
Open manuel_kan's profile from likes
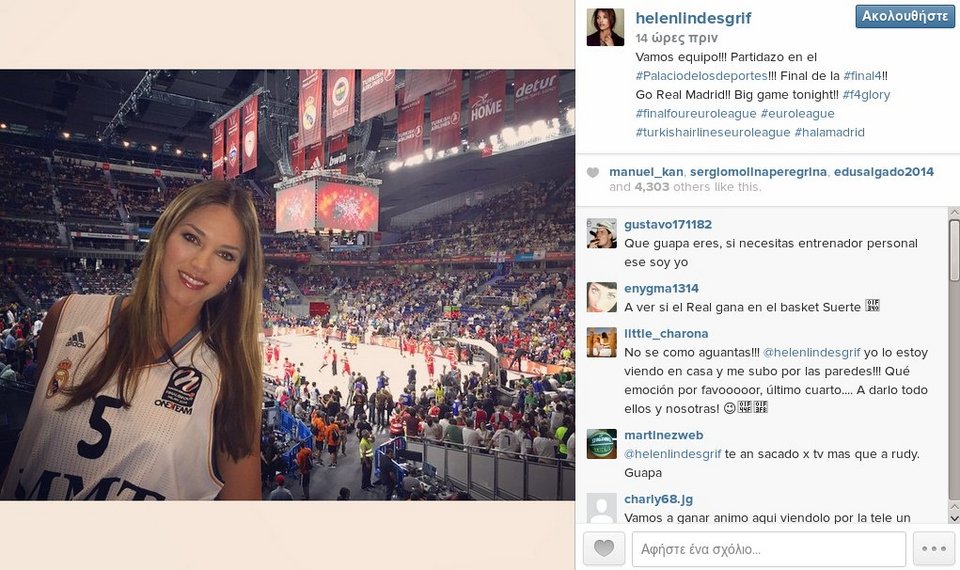click(x=646, y=172)
